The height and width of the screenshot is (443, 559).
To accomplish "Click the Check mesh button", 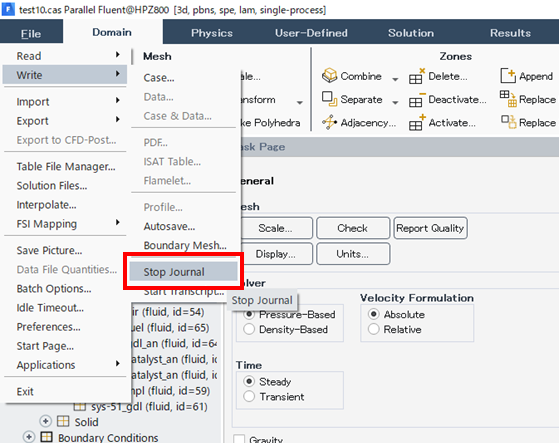I will pyautogui.click(x=353, y=228).
